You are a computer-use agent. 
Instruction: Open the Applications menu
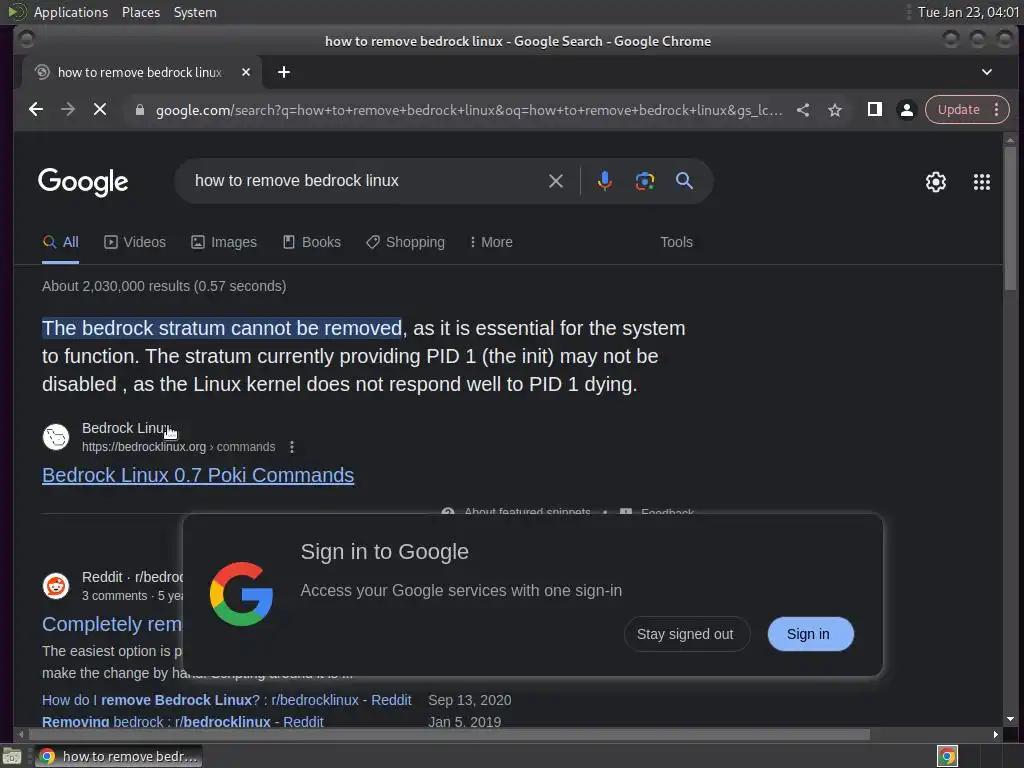pos(71,12)
